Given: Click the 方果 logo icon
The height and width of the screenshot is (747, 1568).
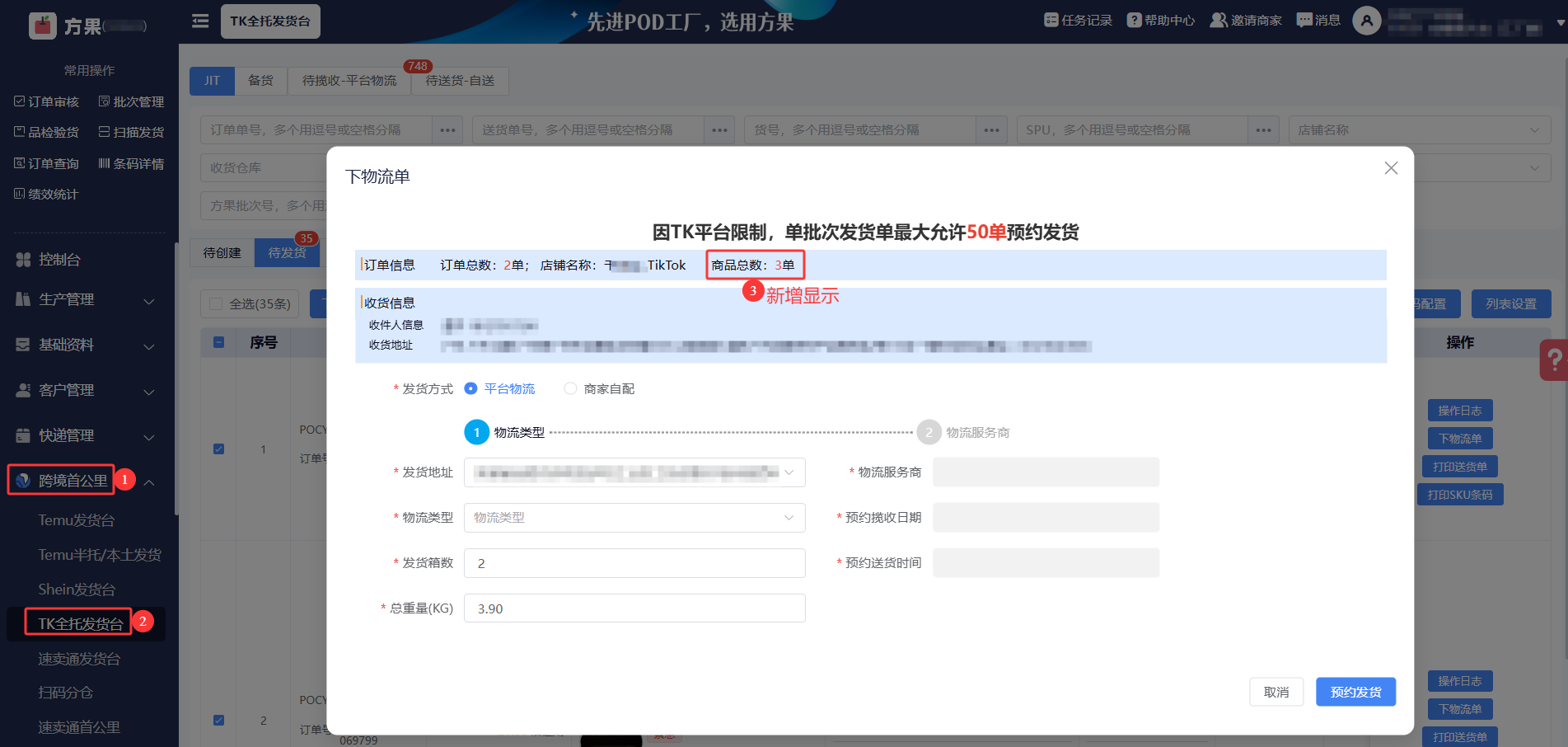Looking at the screenshot, I should (43, 26).
